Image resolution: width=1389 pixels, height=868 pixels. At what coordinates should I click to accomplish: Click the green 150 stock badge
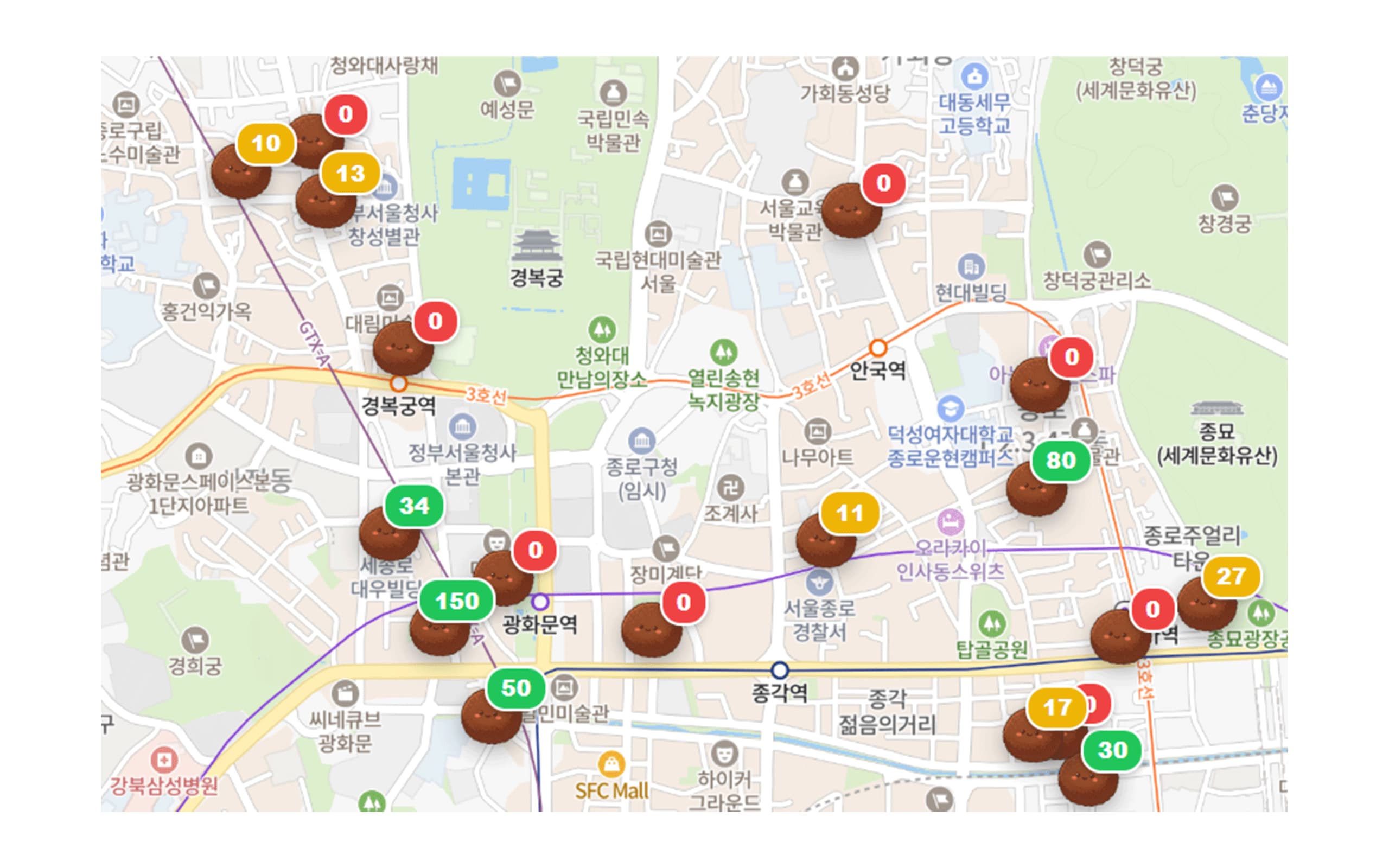[x=456, y=601]
